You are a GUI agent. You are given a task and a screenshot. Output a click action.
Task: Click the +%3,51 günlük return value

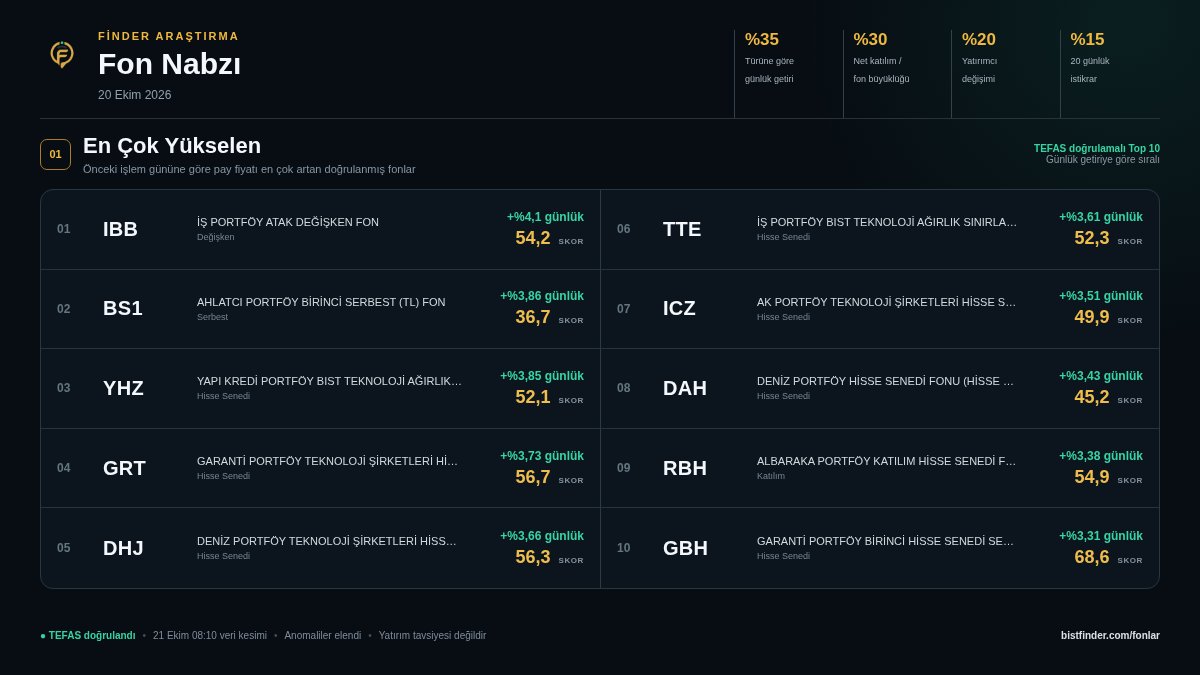[1101, 296]
